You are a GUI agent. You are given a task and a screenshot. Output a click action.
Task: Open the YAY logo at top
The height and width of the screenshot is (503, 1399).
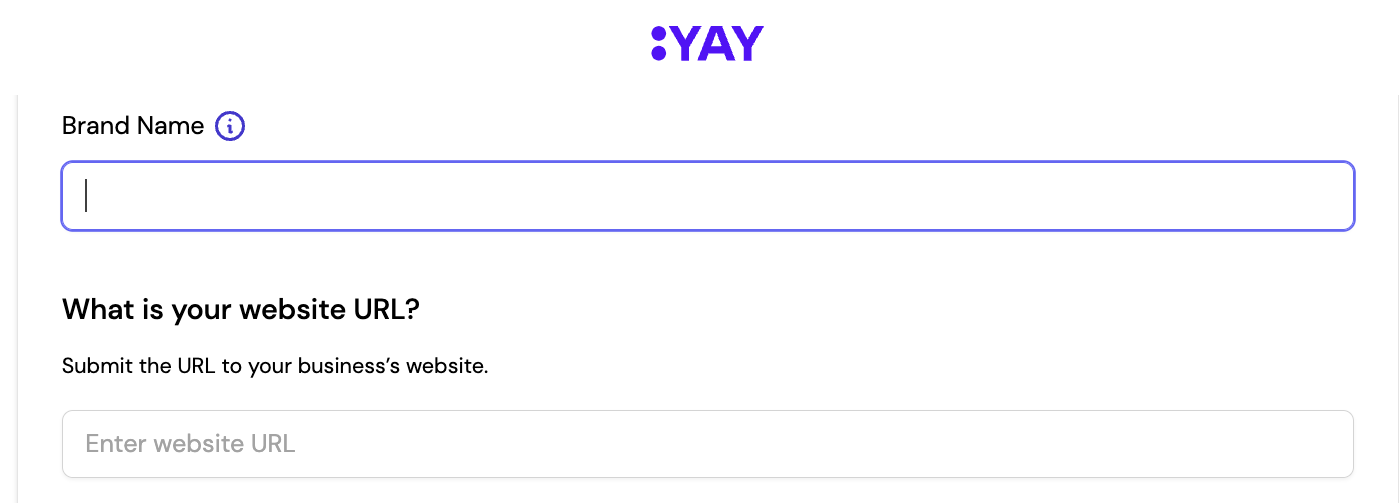point(707,43)
